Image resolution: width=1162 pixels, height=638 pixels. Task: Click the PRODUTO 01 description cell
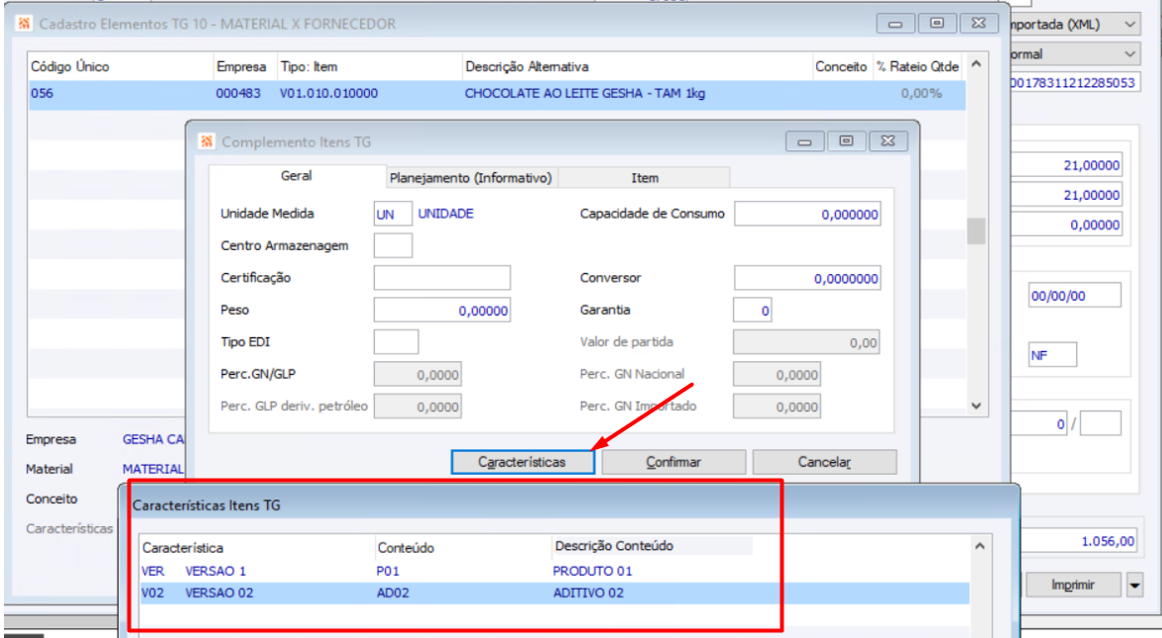coord(592,571)
